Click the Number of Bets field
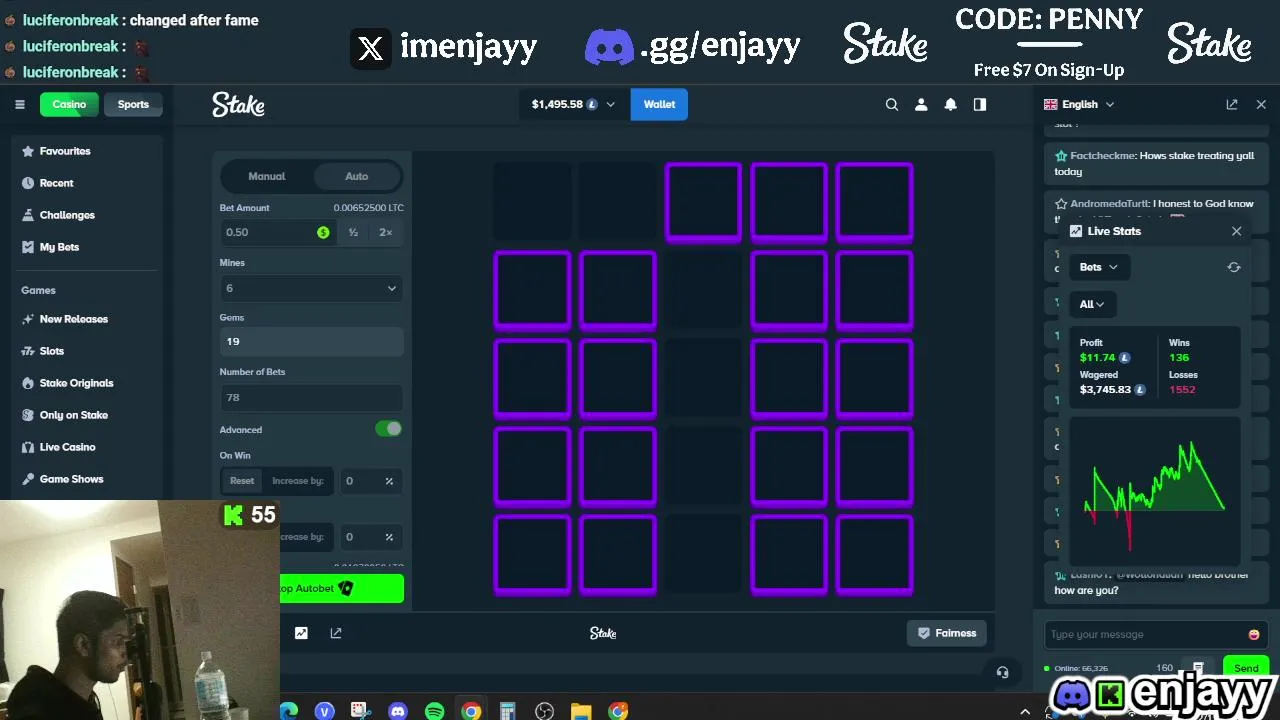This screenshot has height=720, width=1280. coord(312,397)
